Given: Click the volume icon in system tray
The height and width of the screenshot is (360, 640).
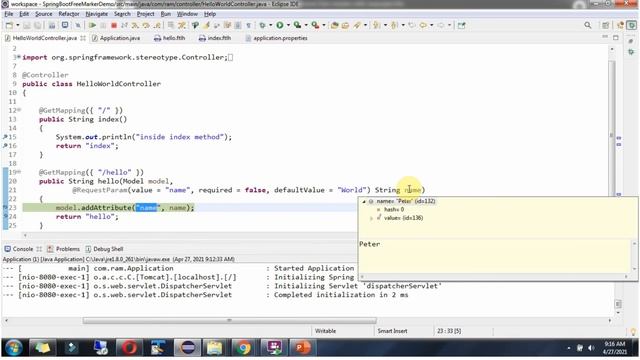Looking at the screenshot, I should (591, 348).
